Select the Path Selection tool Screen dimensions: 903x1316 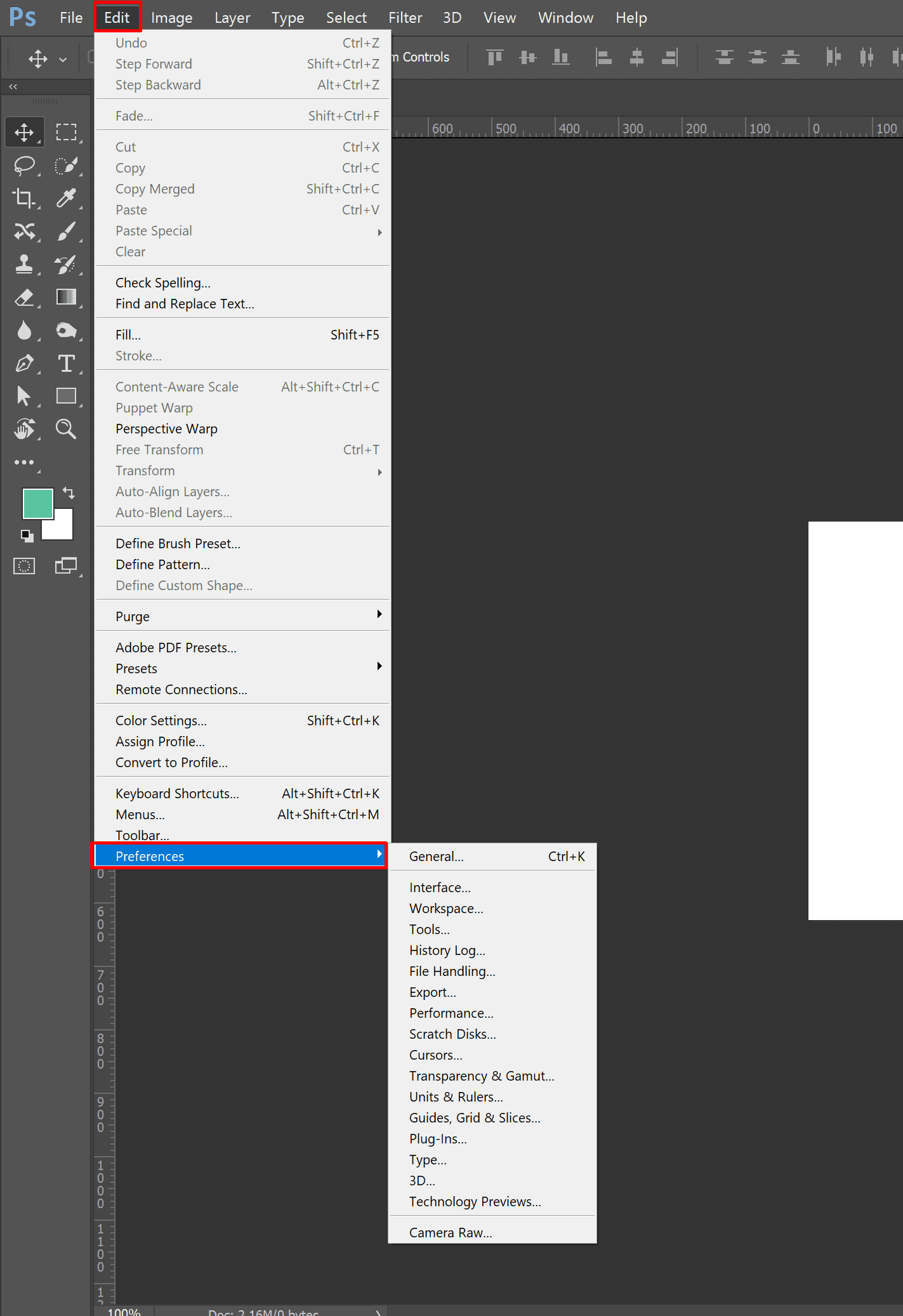24,397
